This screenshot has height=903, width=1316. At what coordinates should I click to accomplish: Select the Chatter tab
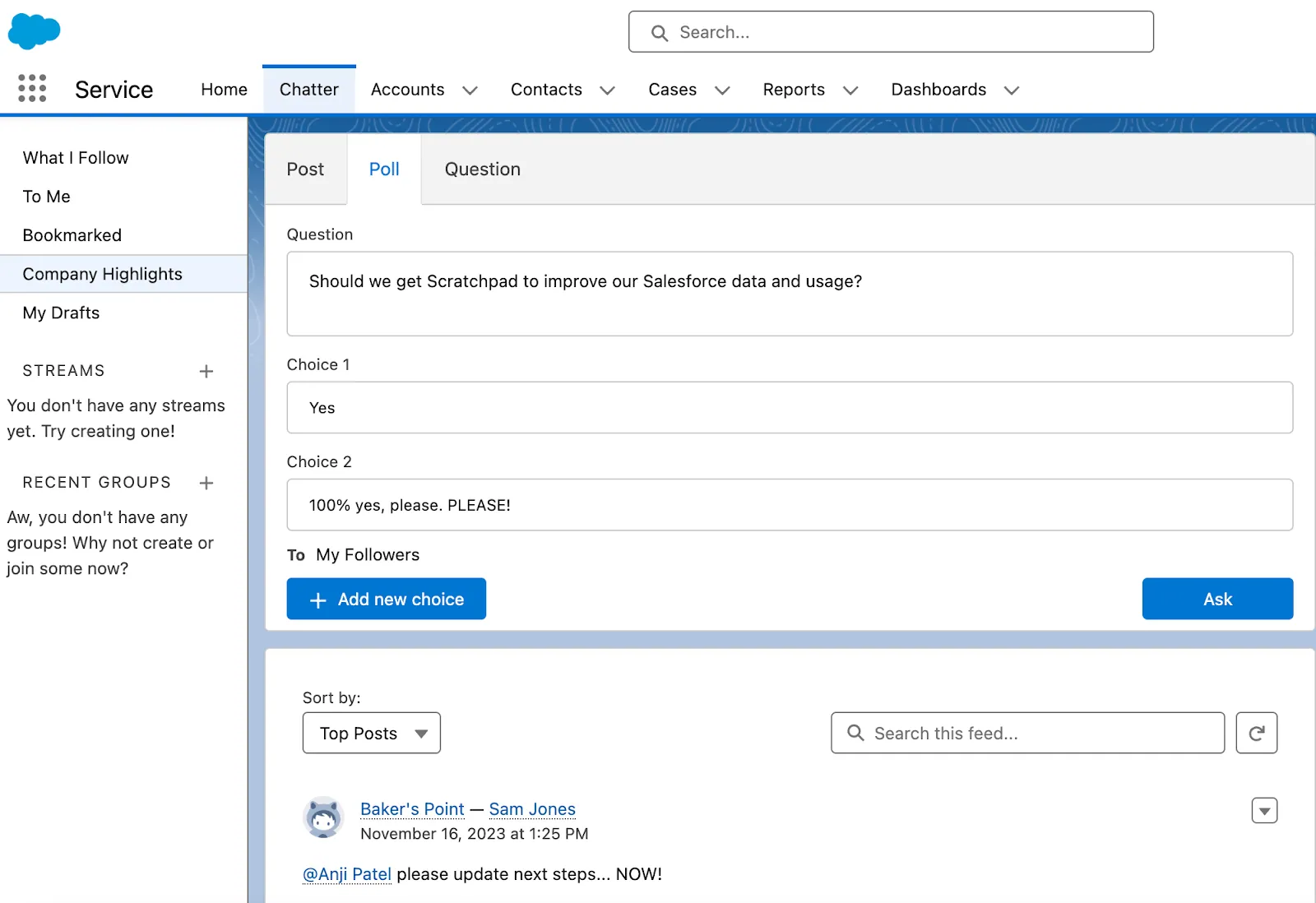point(309,90)
